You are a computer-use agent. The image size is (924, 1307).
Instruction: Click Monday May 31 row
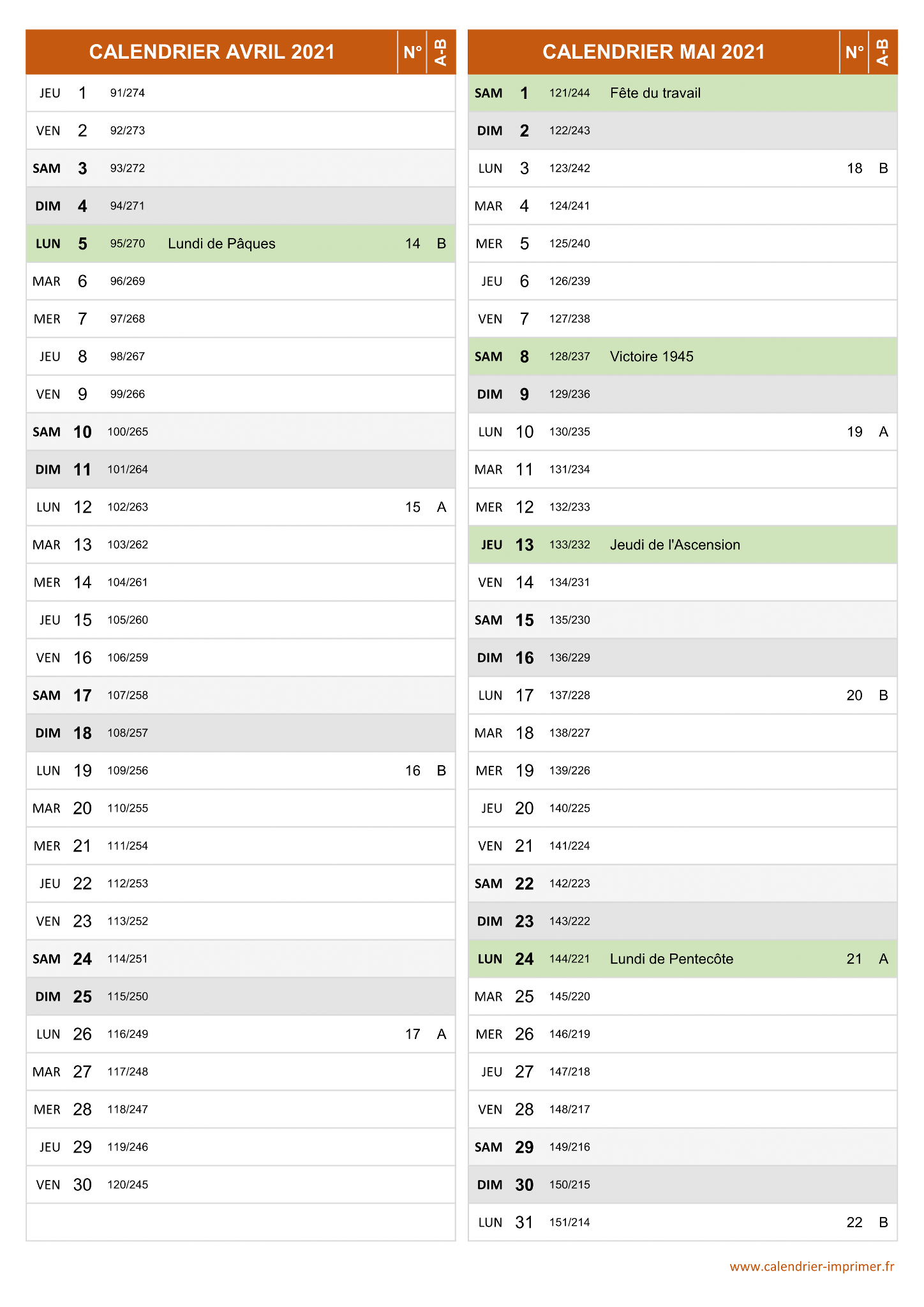683,1223
